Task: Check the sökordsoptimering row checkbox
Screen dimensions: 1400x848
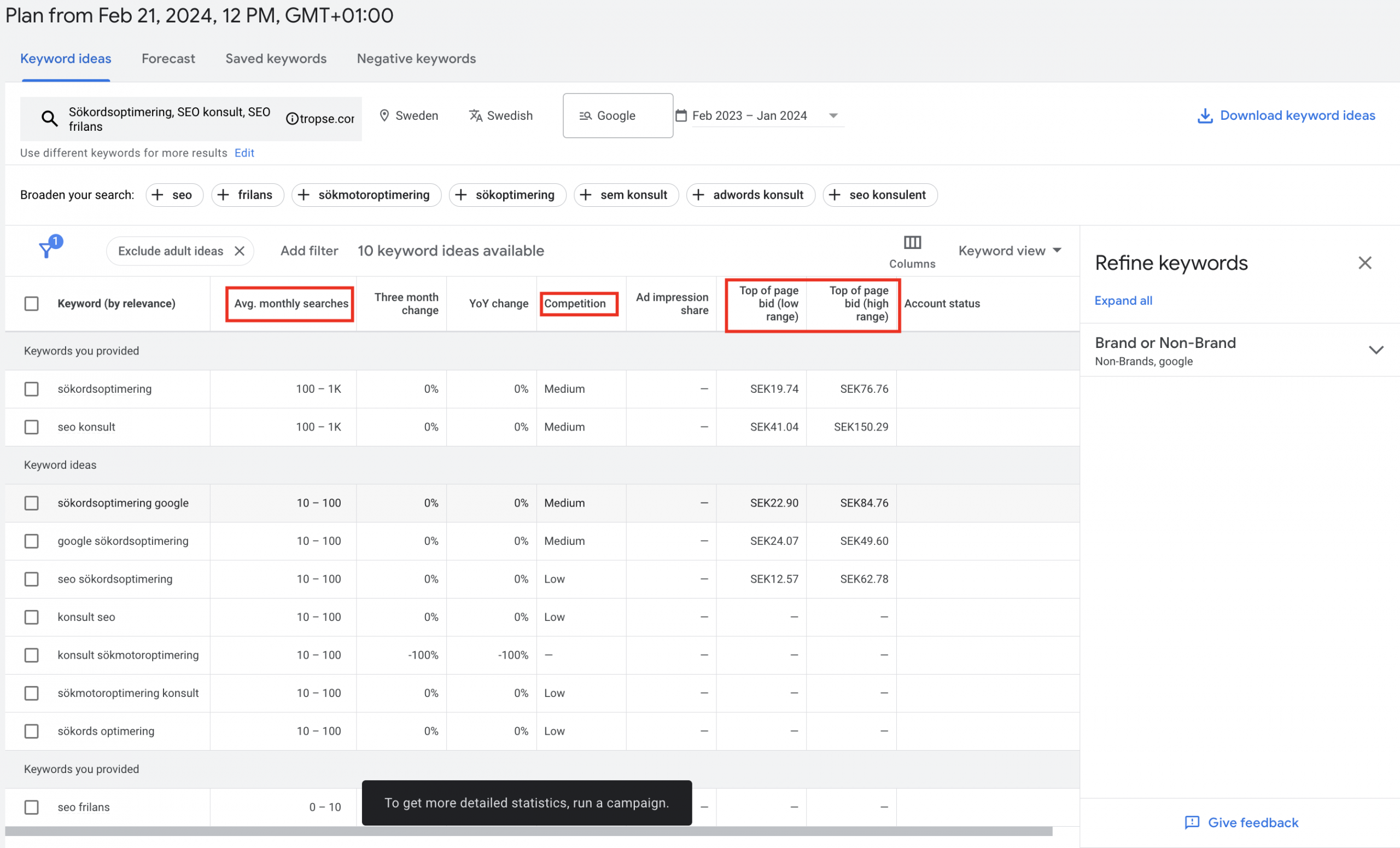Action: 31,389
